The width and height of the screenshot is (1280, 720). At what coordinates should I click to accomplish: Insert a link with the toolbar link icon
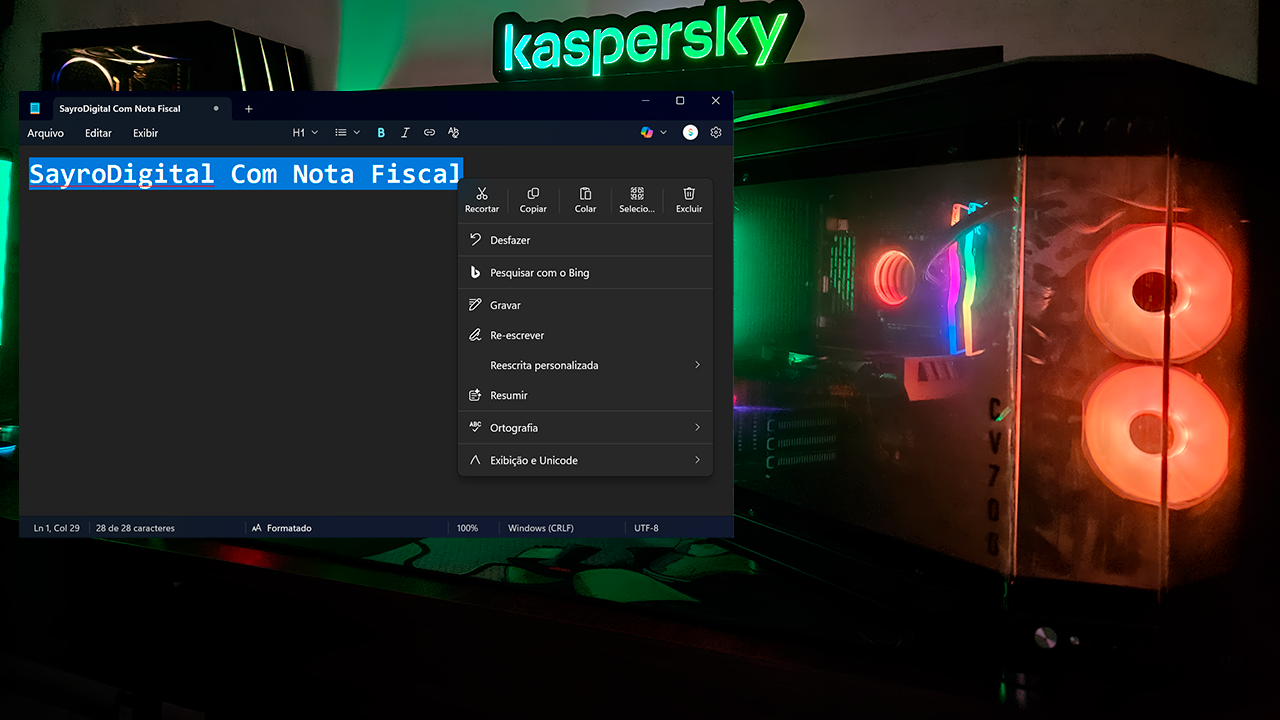[429, 133]
